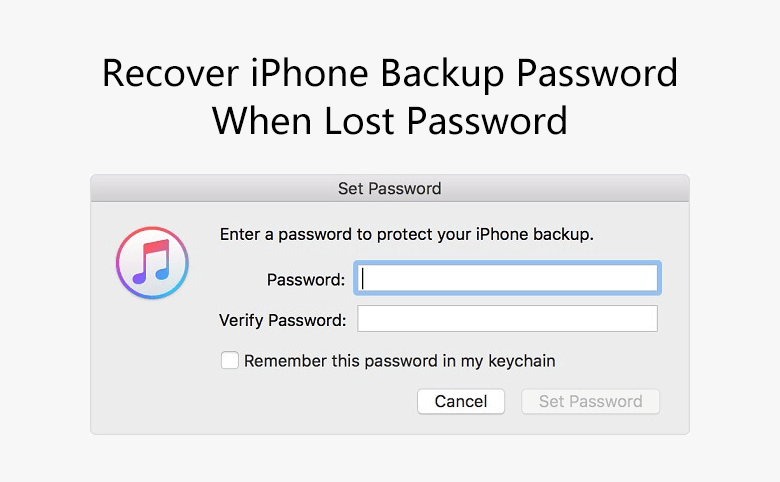780x482 pixels.
Task: Click the 'Password:' field label
Action: point(306,280)
